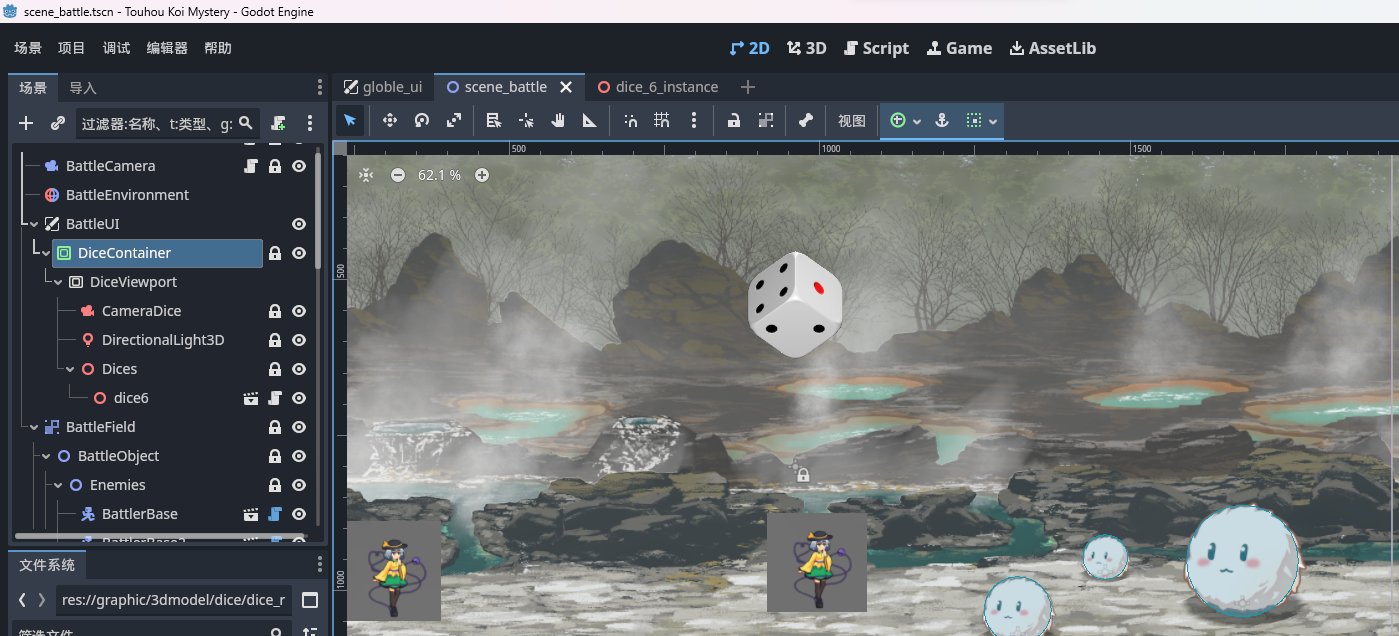Activate the Select mode arrow tool
The width and height of the screenshot is (1399, 636).
coord(350,121)
